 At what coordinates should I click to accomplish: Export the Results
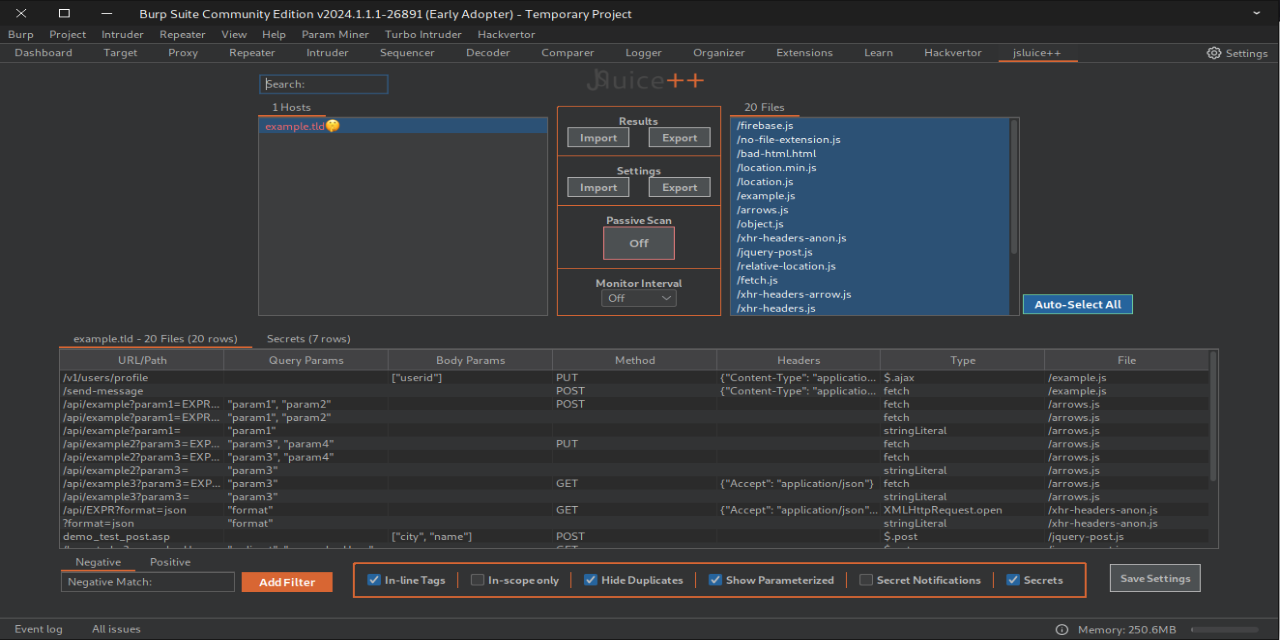[x=679, y=137]
